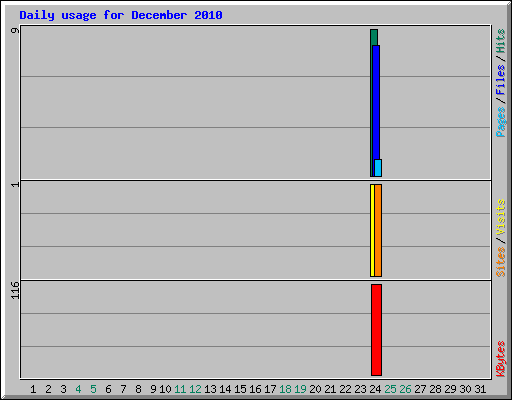Screen dimensions: 512x400
Task: Click day label 15 on x-axis
Action: coord(240,389)
